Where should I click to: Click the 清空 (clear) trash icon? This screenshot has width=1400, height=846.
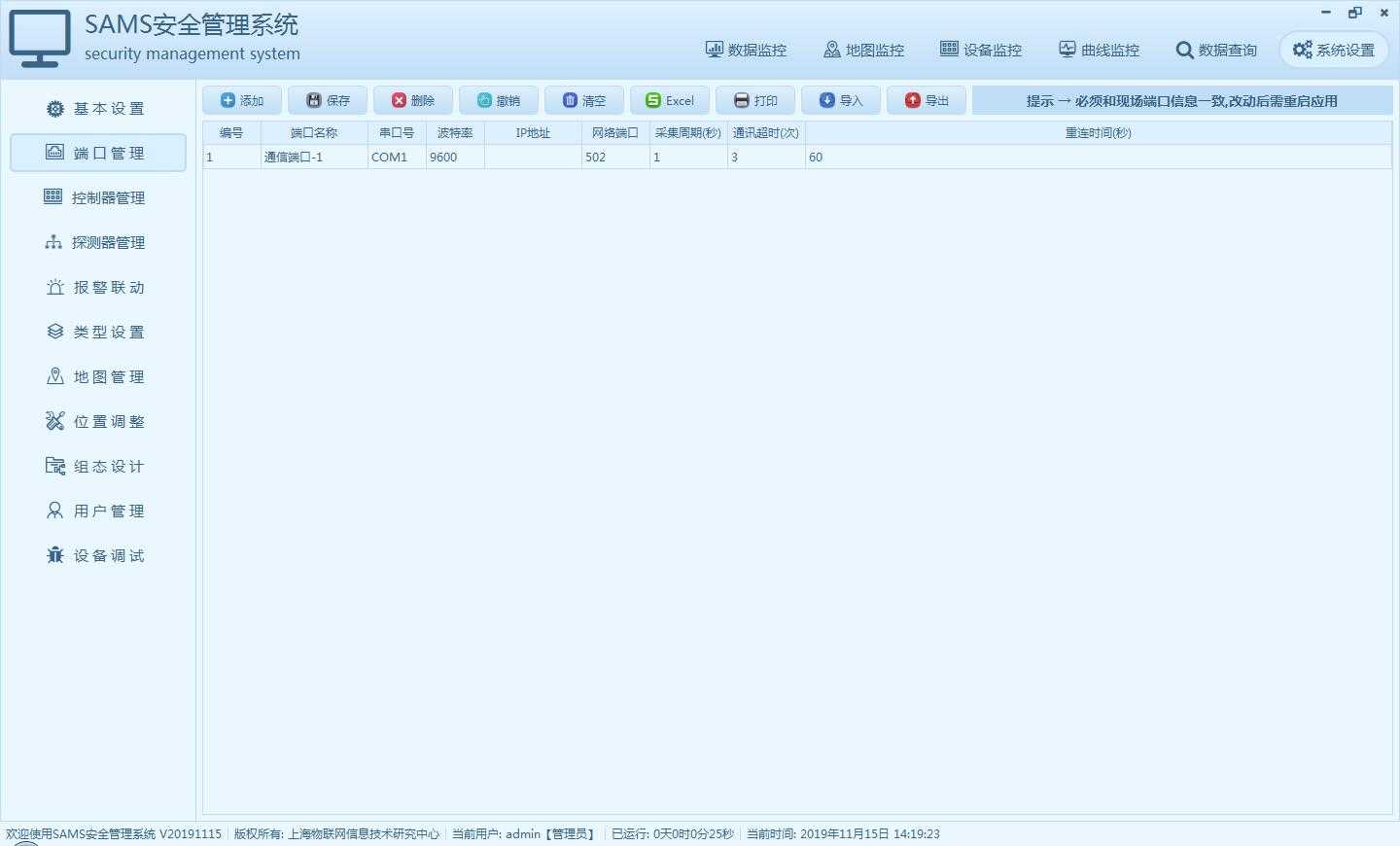(570, 100)
